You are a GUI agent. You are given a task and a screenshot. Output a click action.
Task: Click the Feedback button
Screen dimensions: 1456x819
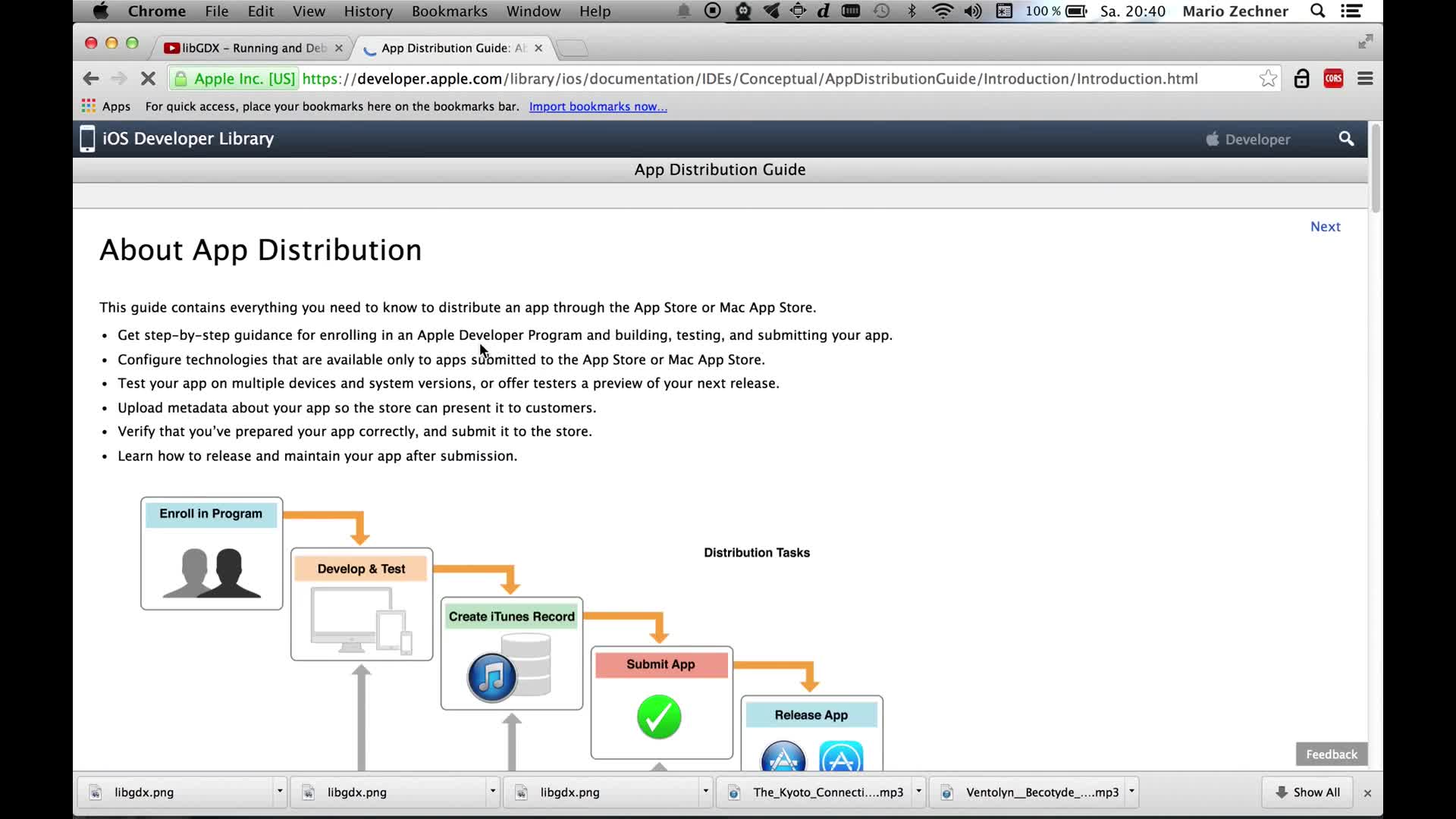click(1331, 754)
